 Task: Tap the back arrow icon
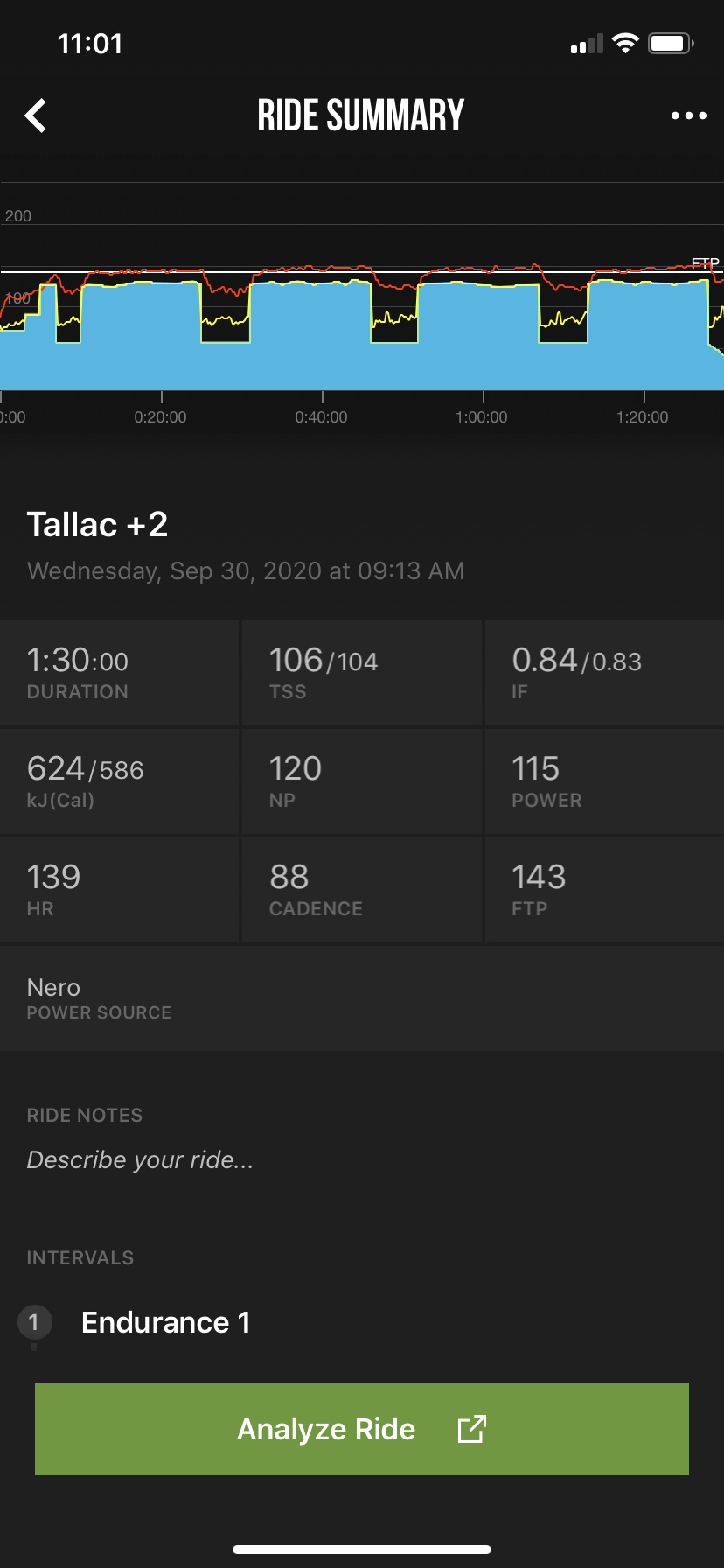pos(36,115)
